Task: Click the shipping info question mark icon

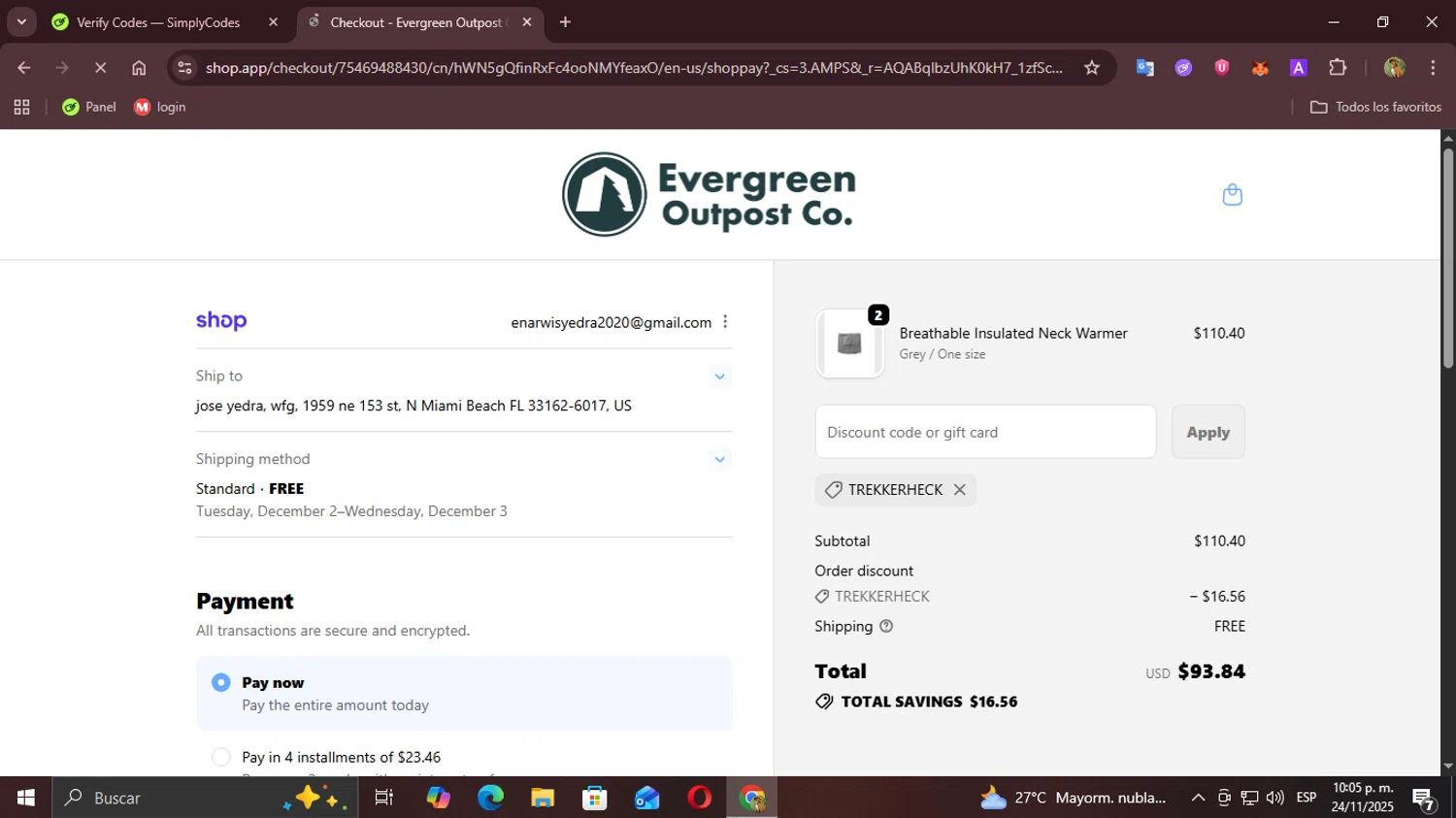Action: coord(886,627)
